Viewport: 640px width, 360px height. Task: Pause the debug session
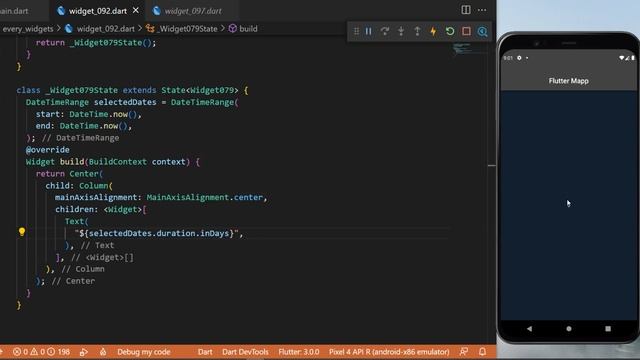click(x=369, y=31)
